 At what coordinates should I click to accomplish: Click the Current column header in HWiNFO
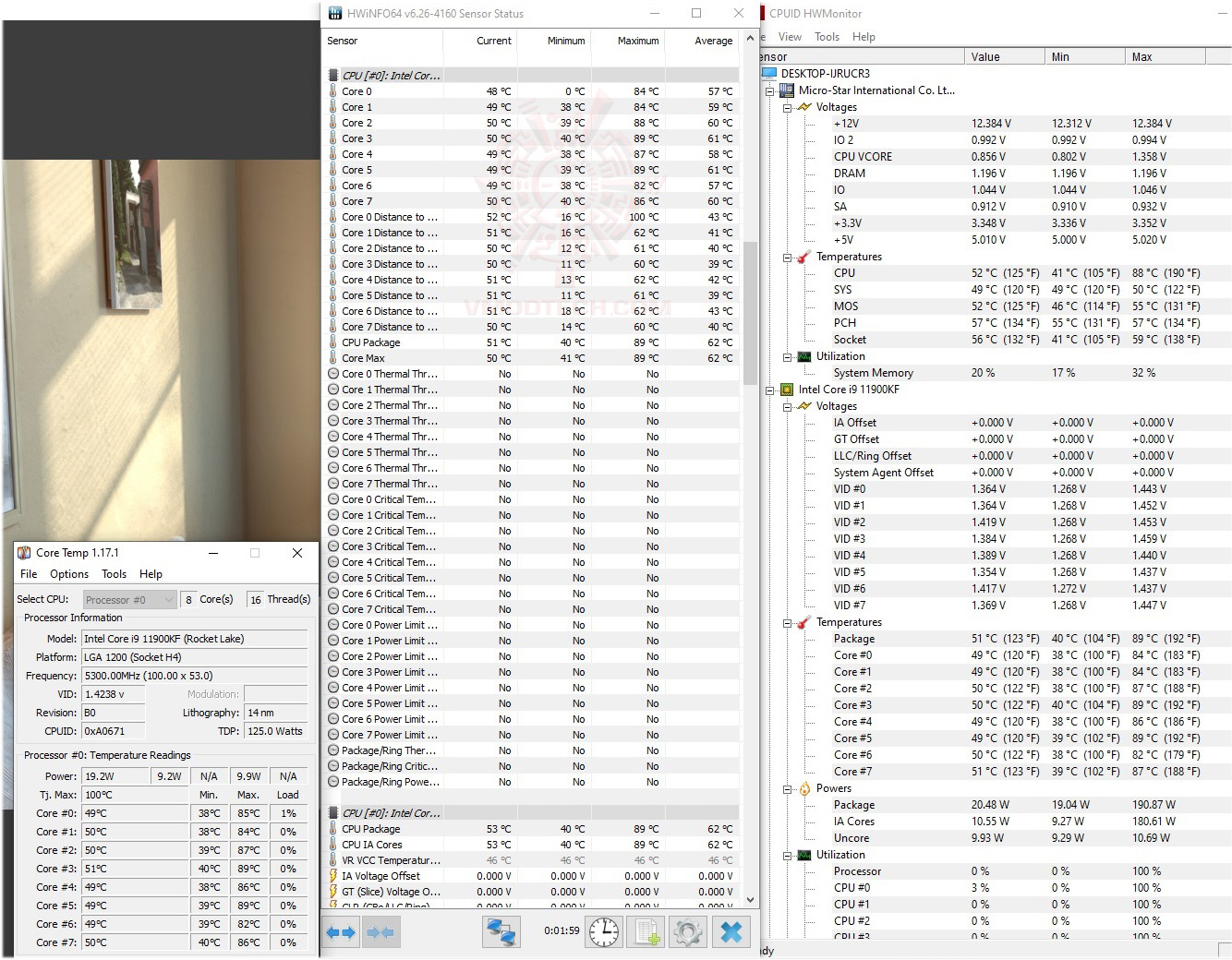pos(480,41)
